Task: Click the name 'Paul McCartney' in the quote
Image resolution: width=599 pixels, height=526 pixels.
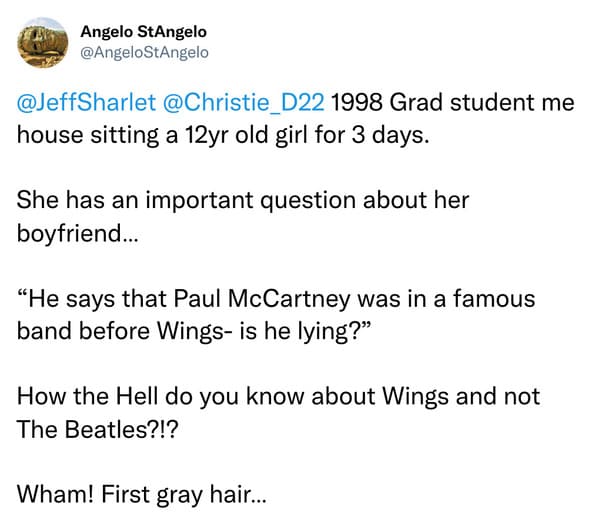Action: coord(262,298)
